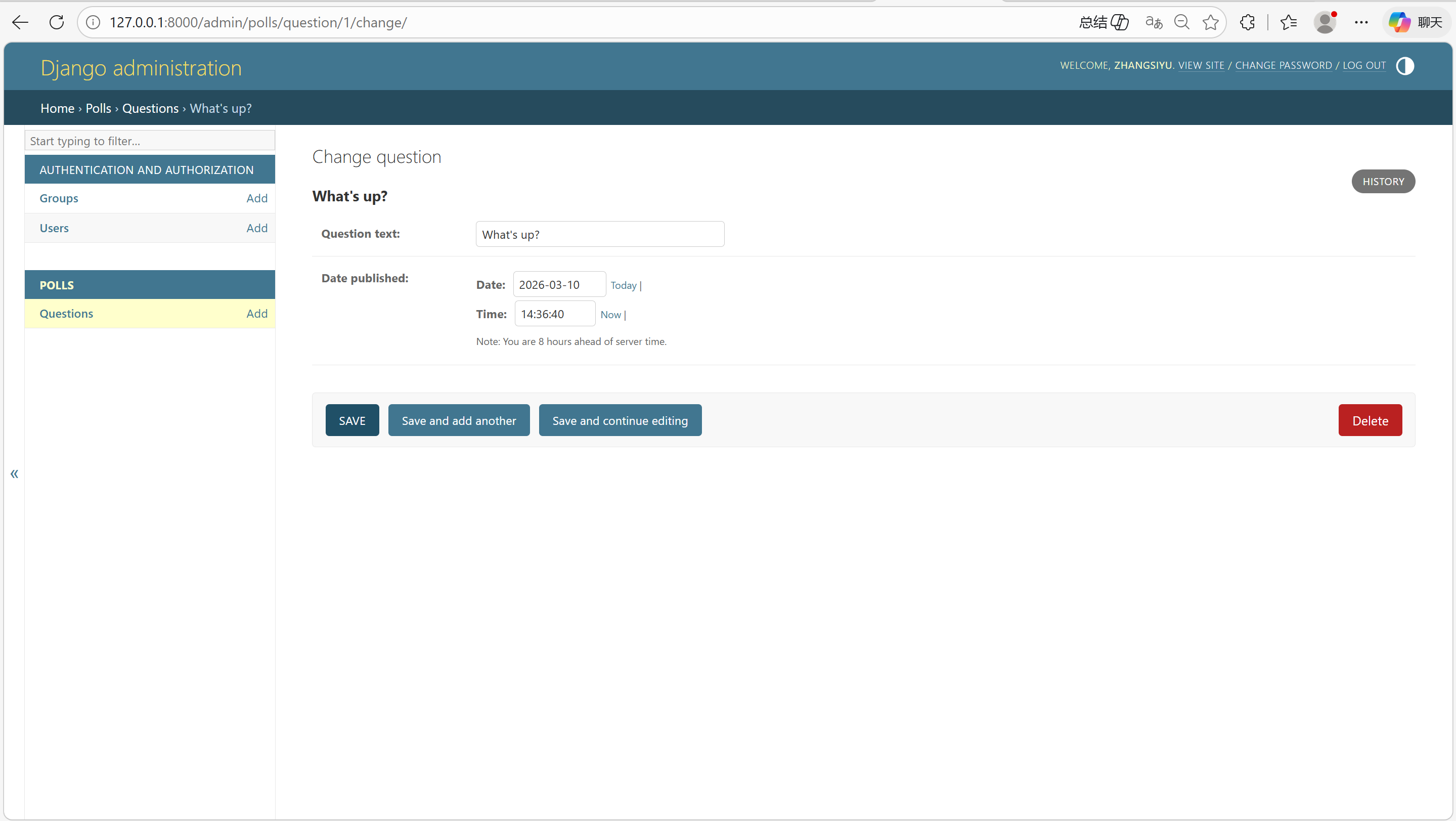Viewport: 1456px width, 821px height.
Task: Collapse the sidebar with the « arrow
Action: pyautogui.click(x=14, y=474)
